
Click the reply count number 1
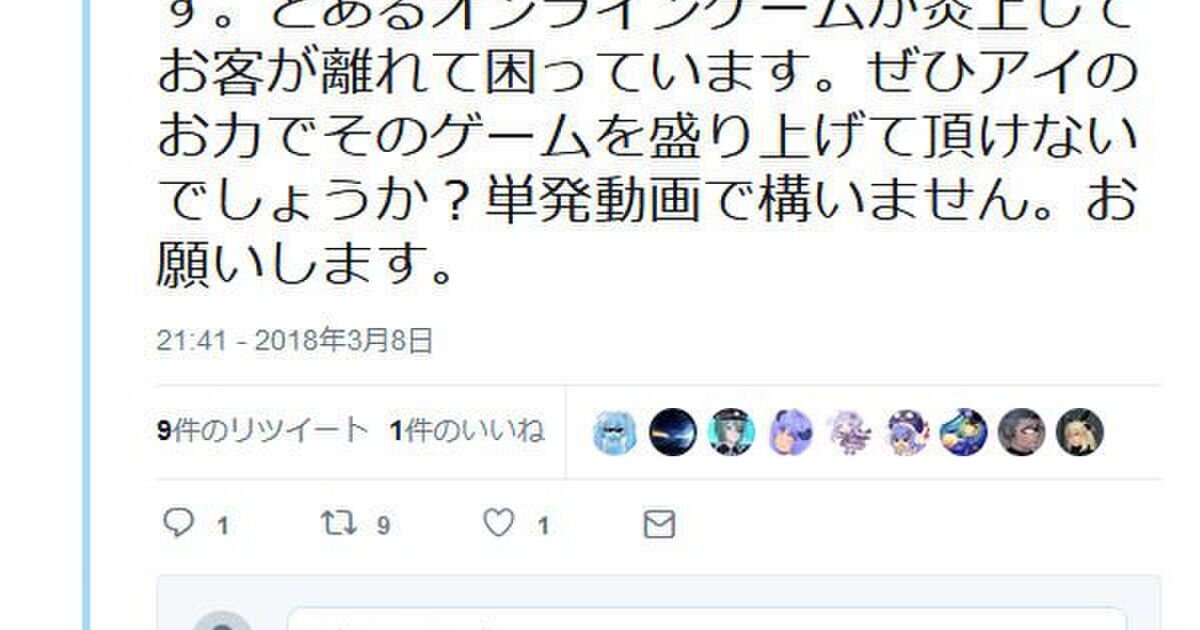223,526
